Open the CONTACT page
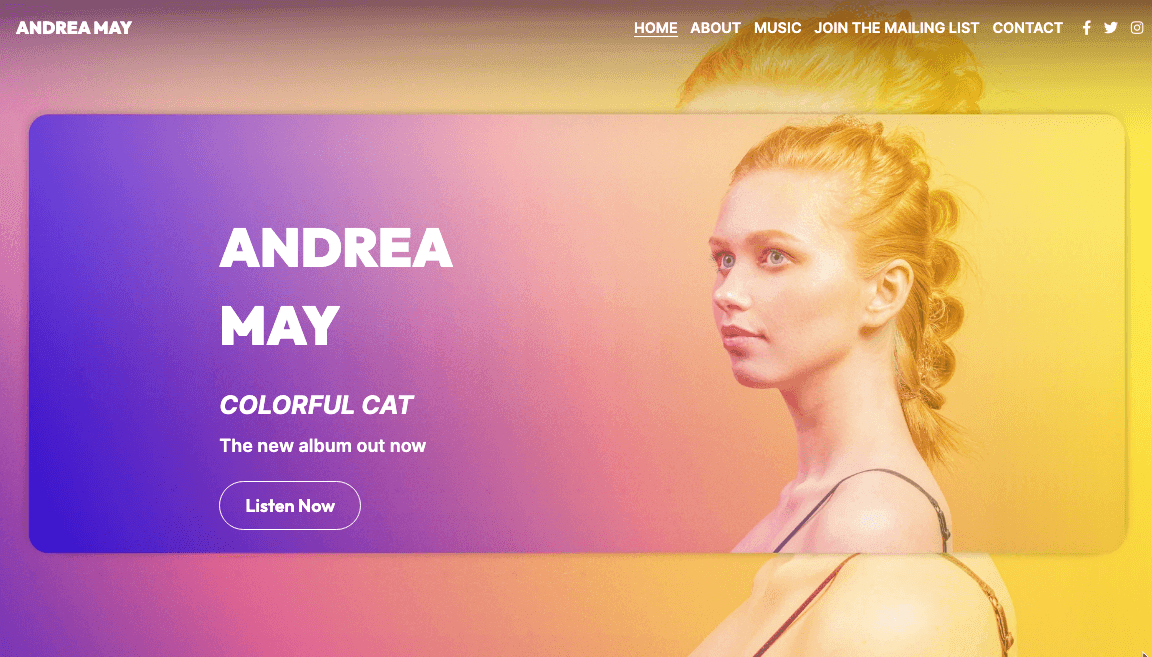Screen dimensions: 1152x657 pyautogui.click(x=1027, y=28)
